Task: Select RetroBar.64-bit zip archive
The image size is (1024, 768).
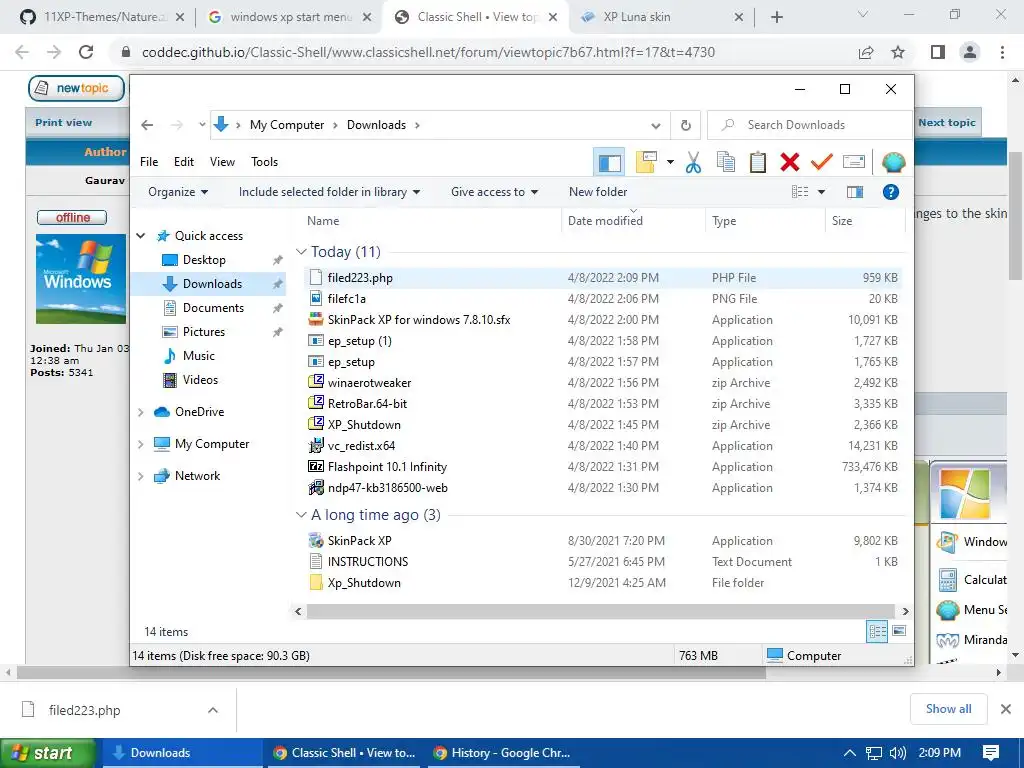Action: click(x=367, y=404)
